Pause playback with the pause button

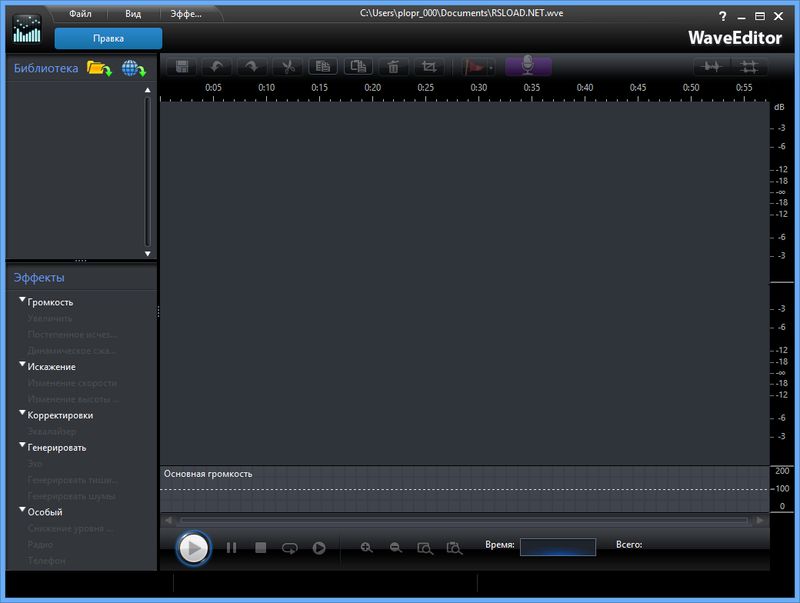pyautogui.click(x=231, y=548)
